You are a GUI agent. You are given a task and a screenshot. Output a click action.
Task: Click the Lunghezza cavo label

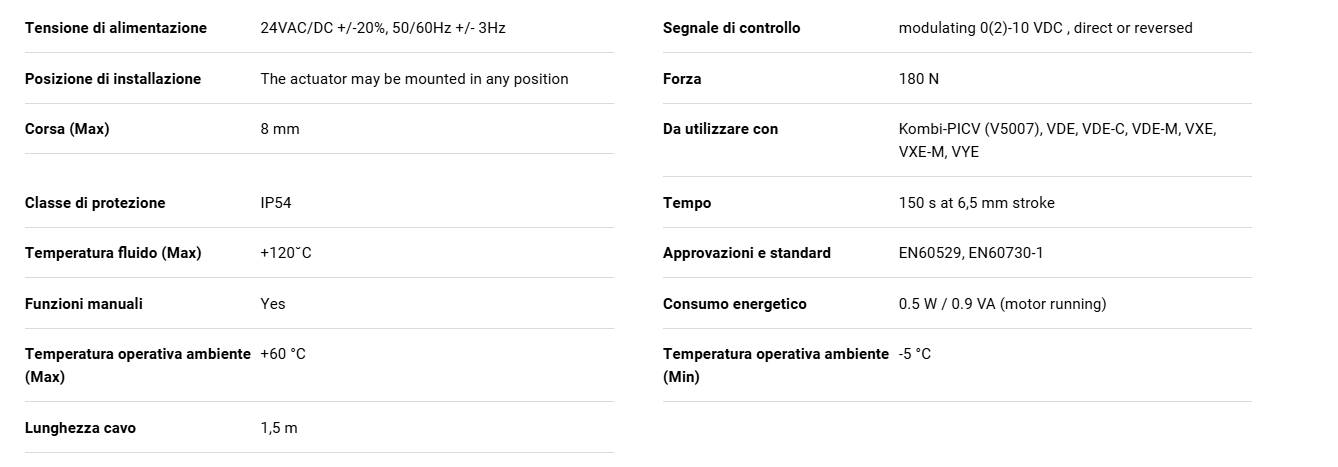80,428
